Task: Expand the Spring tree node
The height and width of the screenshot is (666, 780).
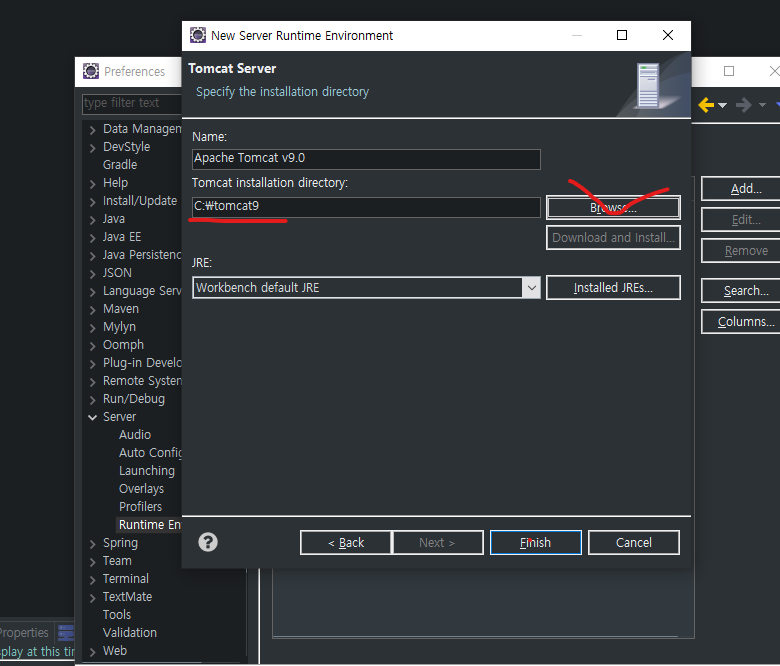Action: click(93, 544)
